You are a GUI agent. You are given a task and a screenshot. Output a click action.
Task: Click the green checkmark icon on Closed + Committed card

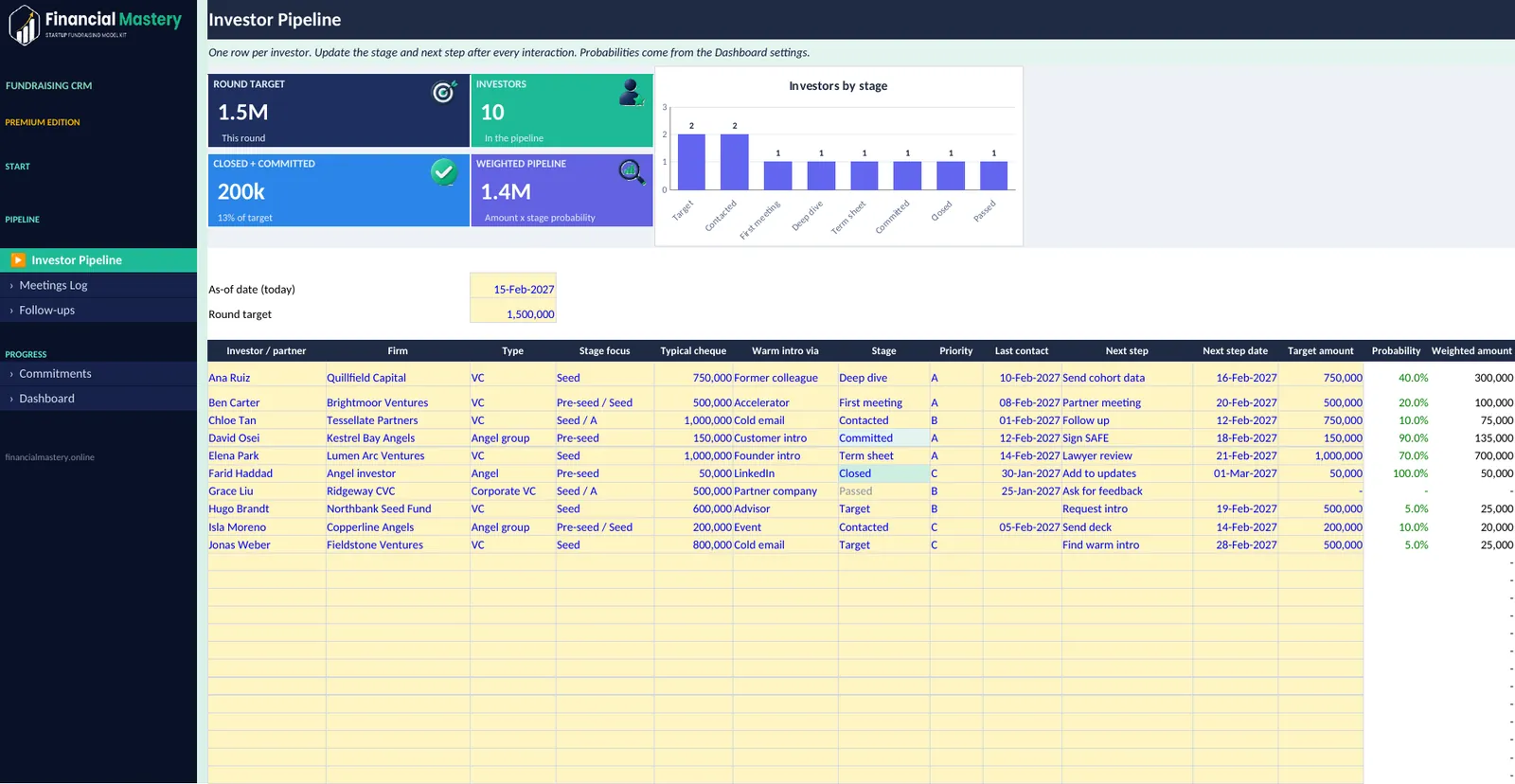[443, 171]
